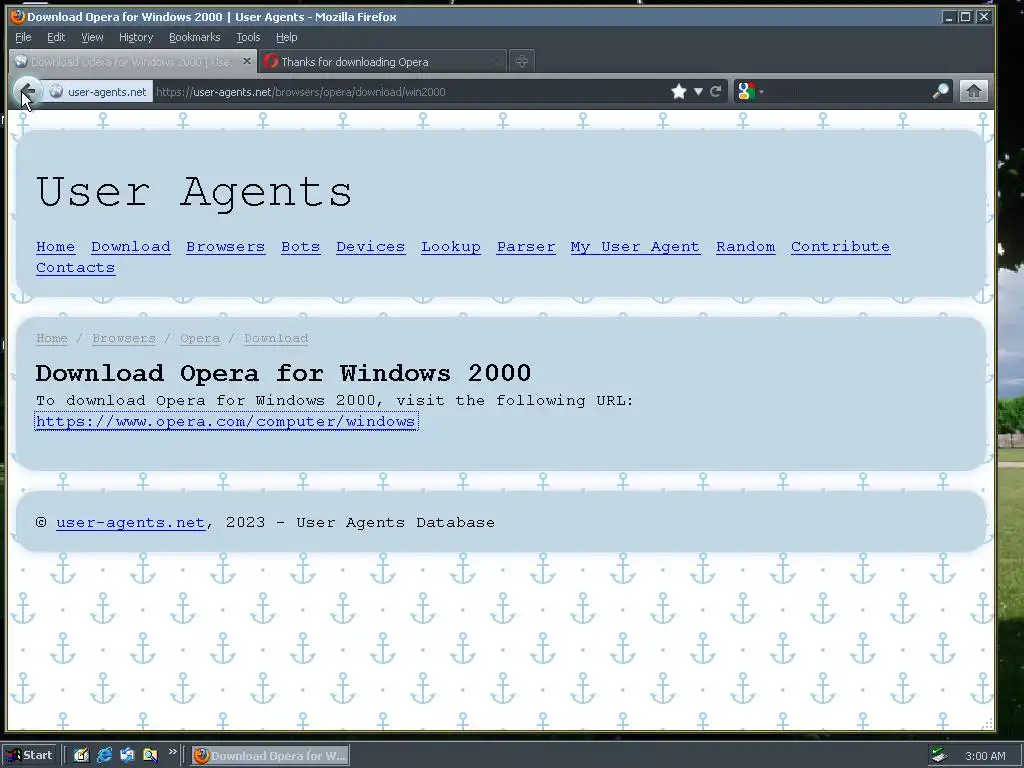Image resolution: width=1024 pixels, height=768 pixels.
Task: Open the Google search engine dropdown
Action: [750, 91]
